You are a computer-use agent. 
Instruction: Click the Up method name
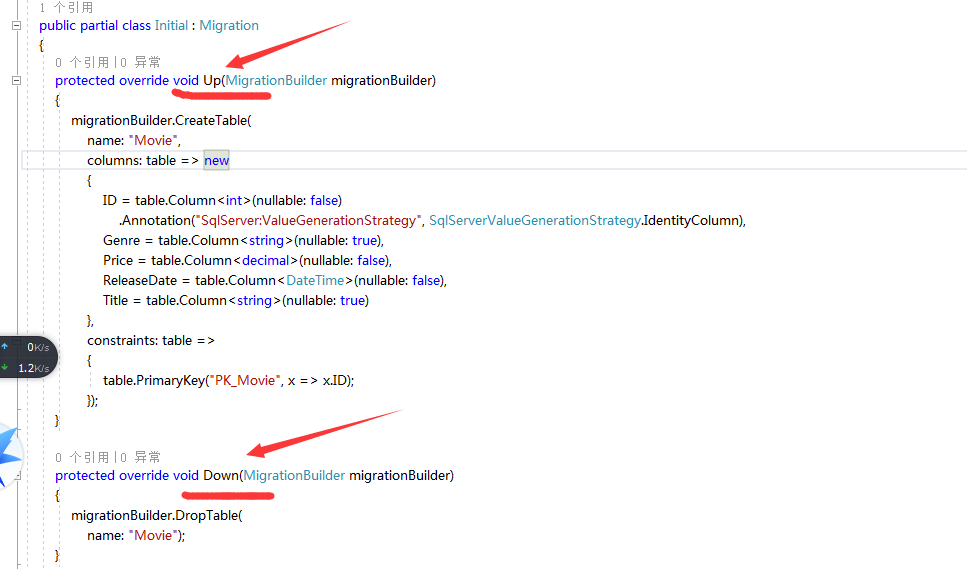(x=212, y=80)
